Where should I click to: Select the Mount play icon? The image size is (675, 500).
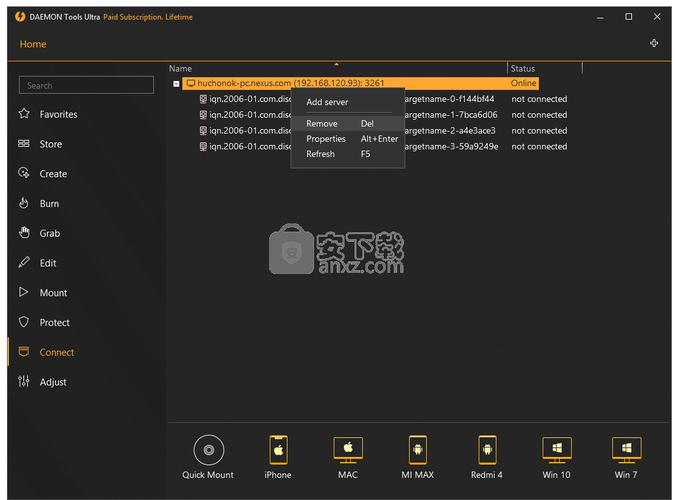pos(24,292)
